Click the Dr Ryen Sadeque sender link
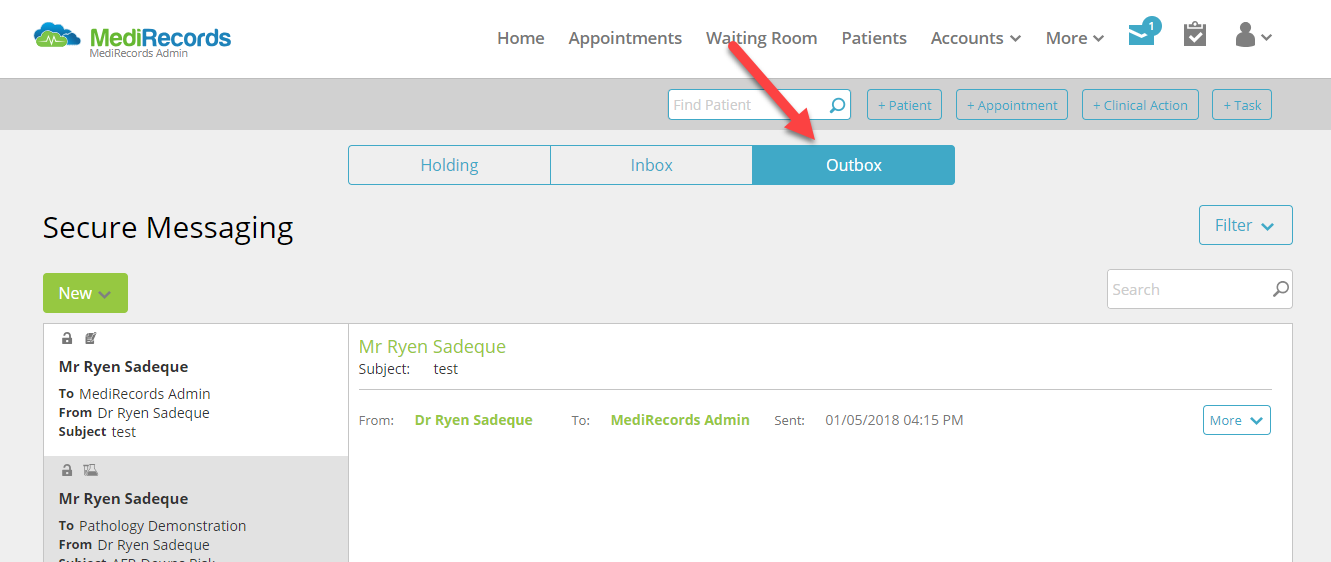 pos(473,420)
